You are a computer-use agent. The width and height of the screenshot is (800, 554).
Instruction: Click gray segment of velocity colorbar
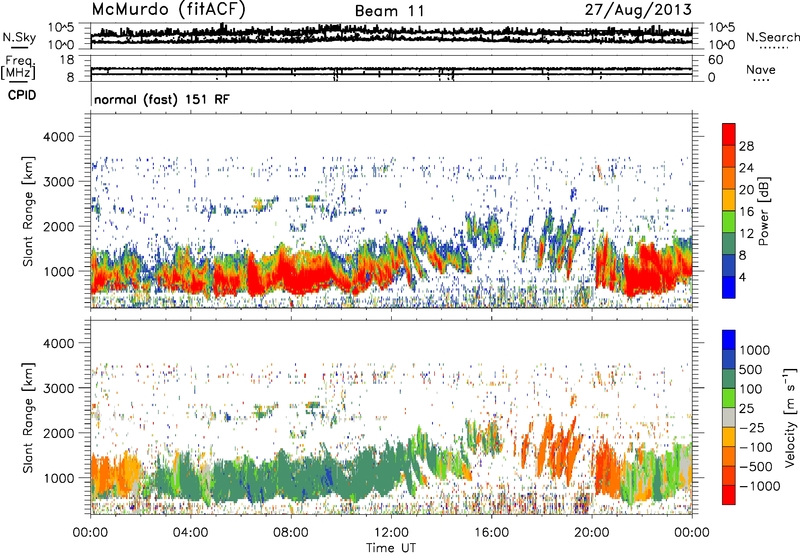click(729, 418)
